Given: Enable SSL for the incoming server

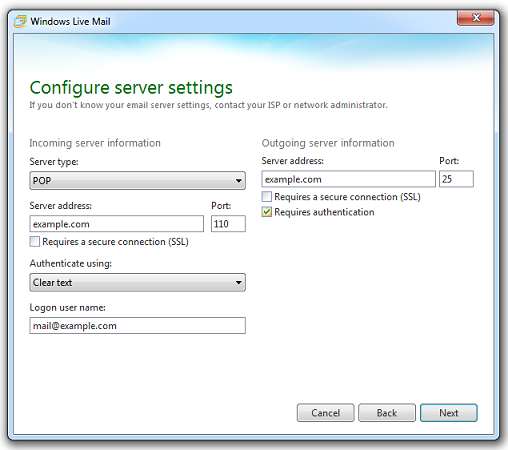Looking at the screenshot, I should [35, 242].
